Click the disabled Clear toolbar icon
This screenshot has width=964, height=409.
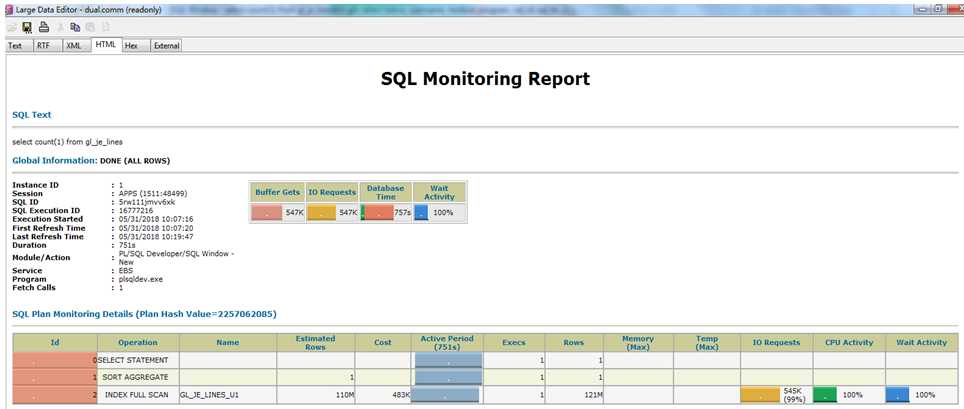(x=105, y=27)
